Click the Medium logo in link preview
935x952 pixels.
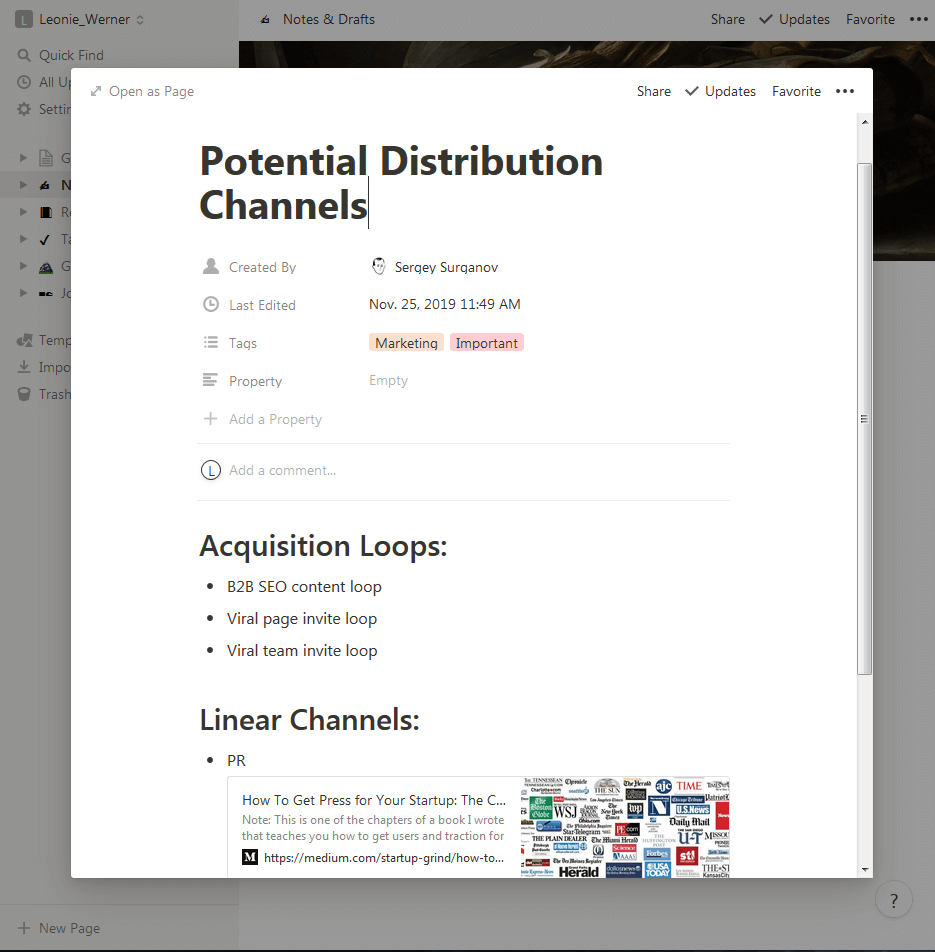(250, 857)
